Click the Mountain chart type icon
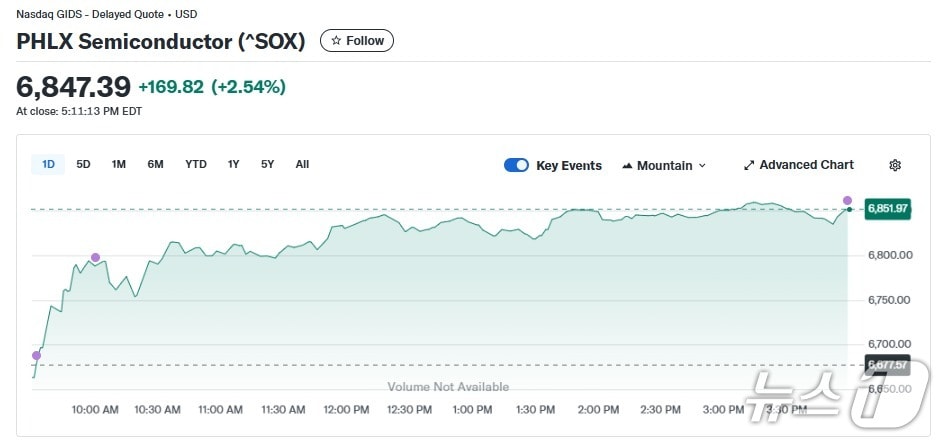Image resolution: width=943 pixels, height=442 pixels. (628, 165)
